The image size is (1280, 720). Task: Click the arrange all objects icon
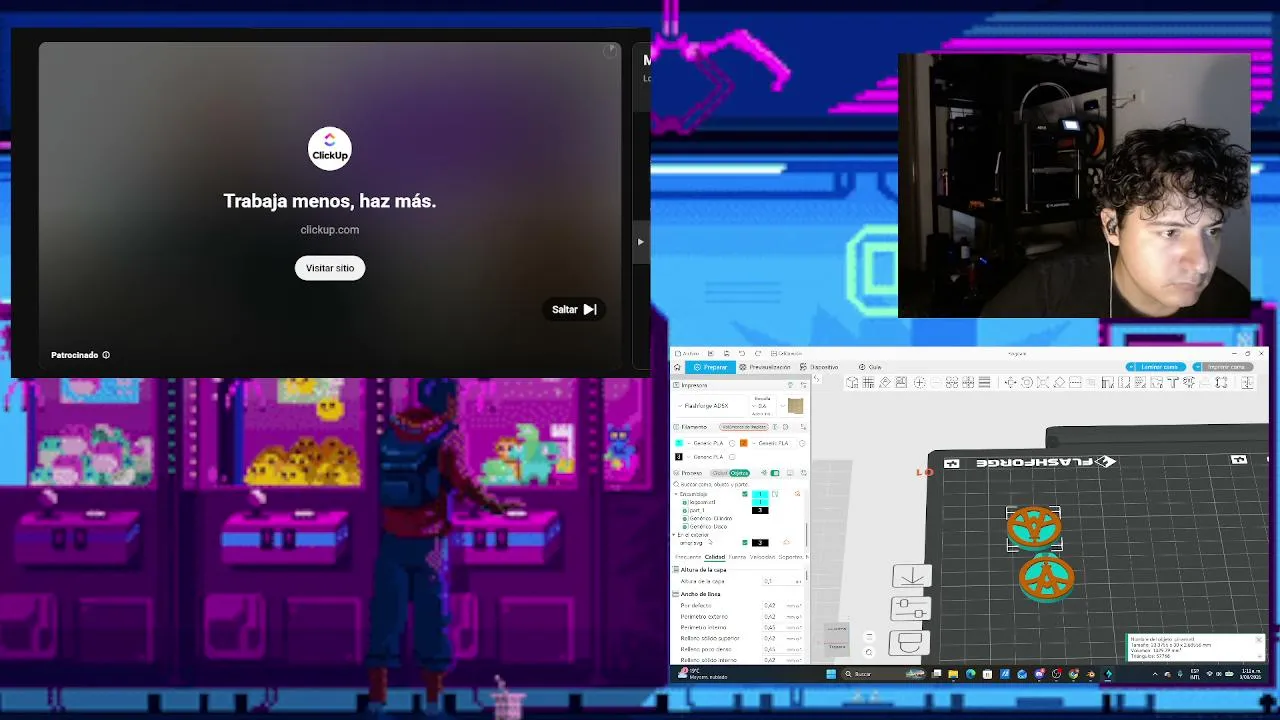tap(901, 382)
